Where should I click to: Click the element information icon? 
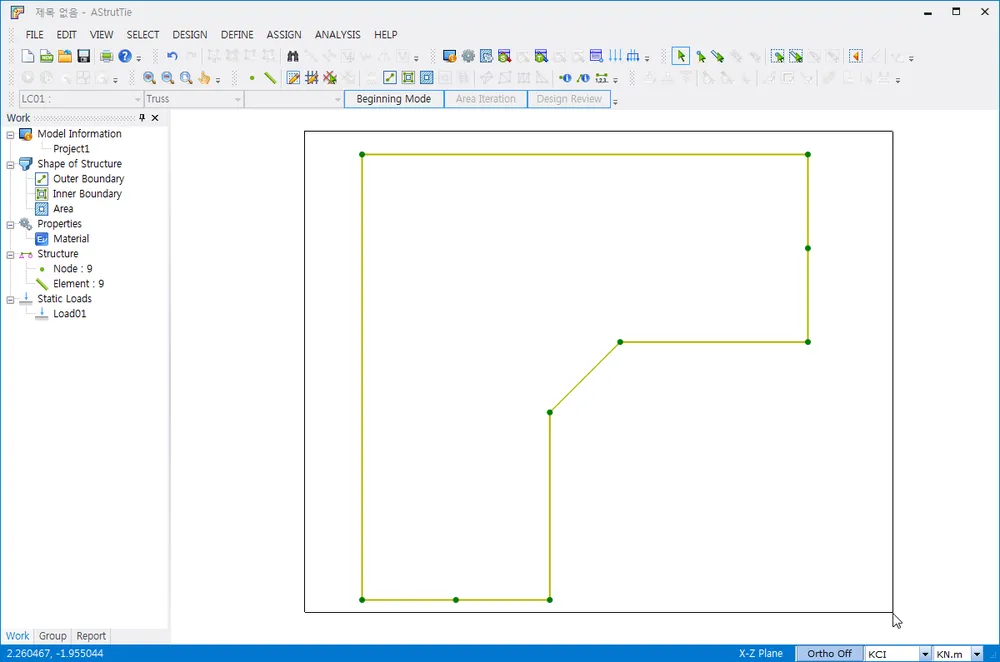(583, 78)
